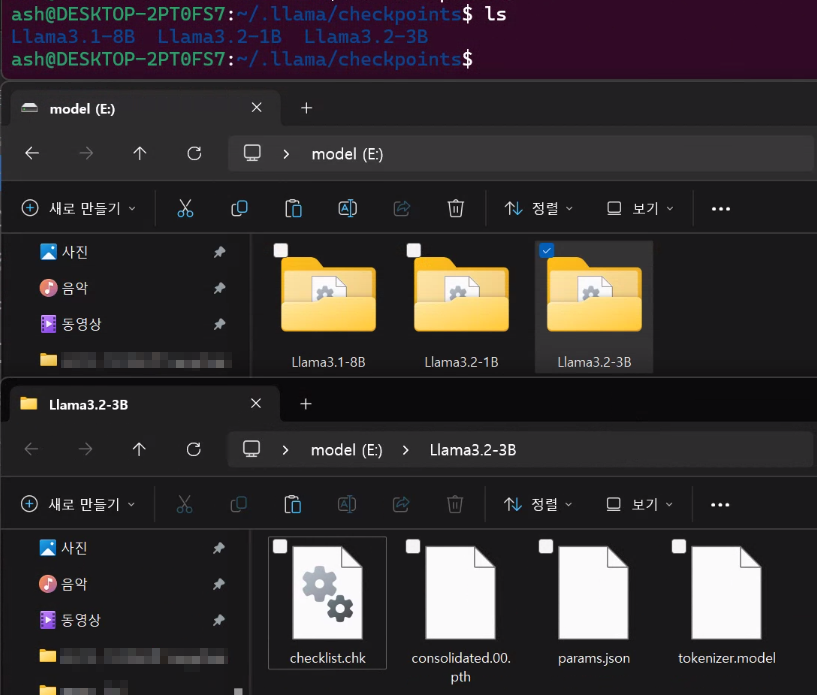Click model (E:) breadcrumb in top window

(x=347, y=154)
